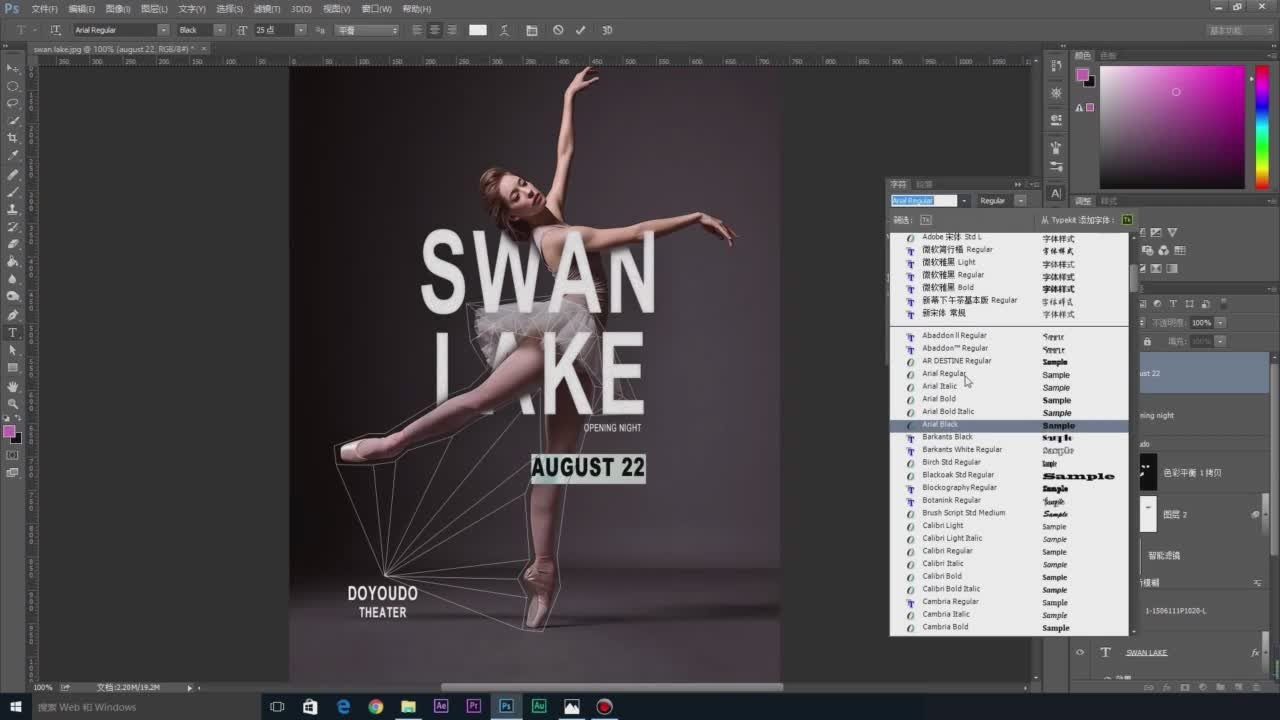Open the workspace switcher dropdown at top right
The height and width of the screenshot is (720, 1280).
point(1239,30)
